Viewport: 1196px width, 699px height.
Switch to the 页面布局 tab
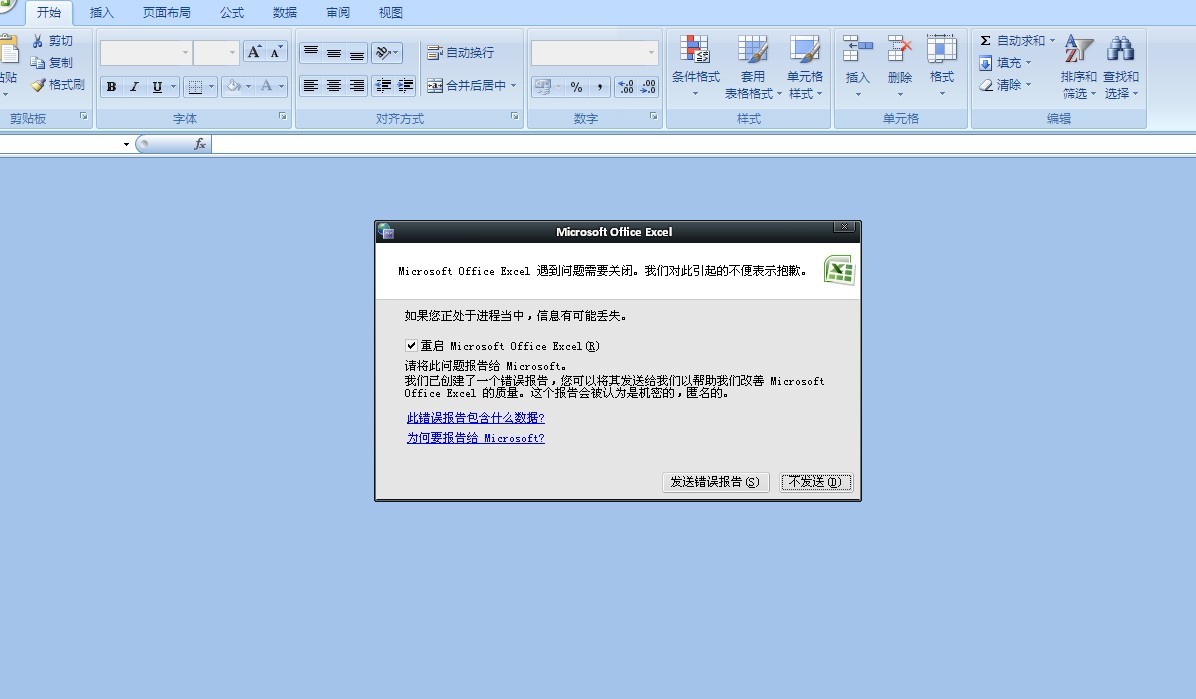click(166, 13)
